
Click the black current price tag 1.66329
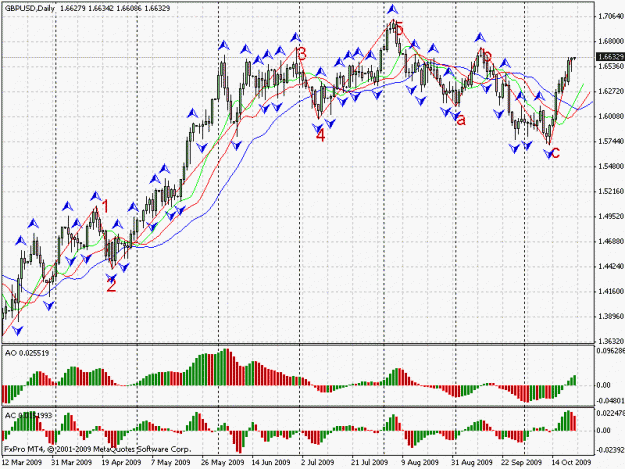[610, 57]
